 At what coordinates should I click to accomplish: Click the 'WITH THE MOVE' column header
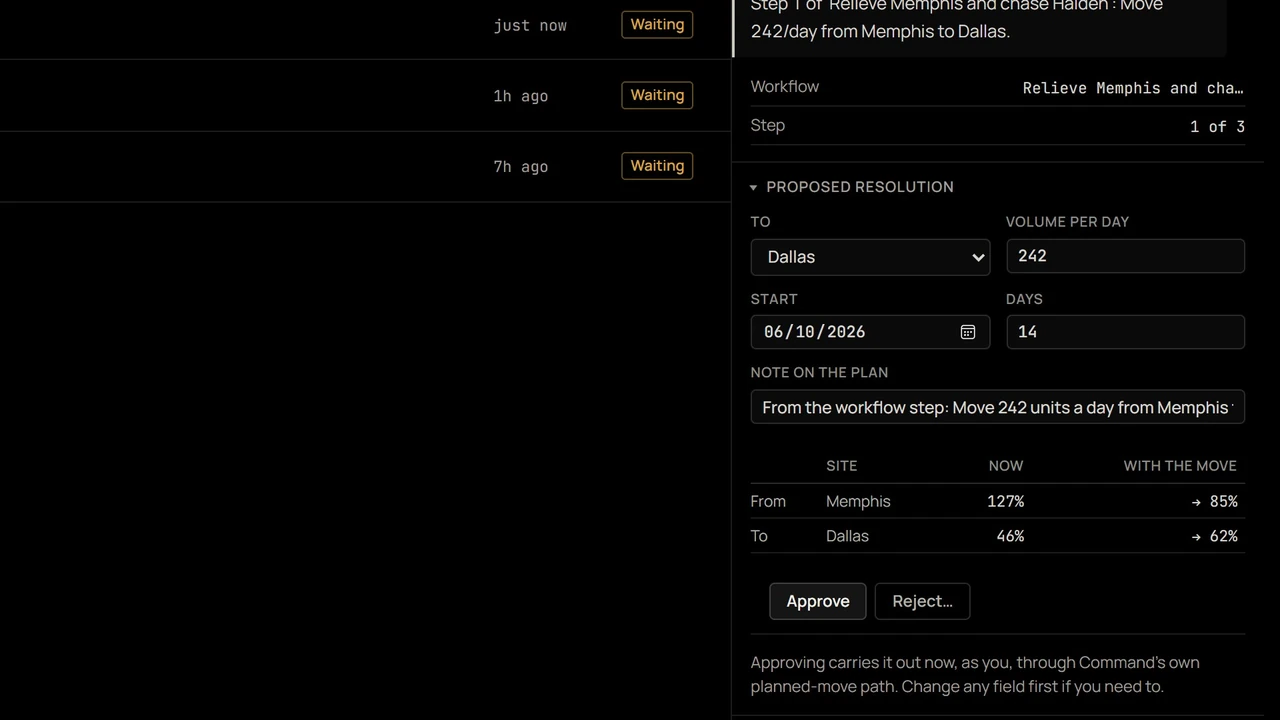[1180, 466]
